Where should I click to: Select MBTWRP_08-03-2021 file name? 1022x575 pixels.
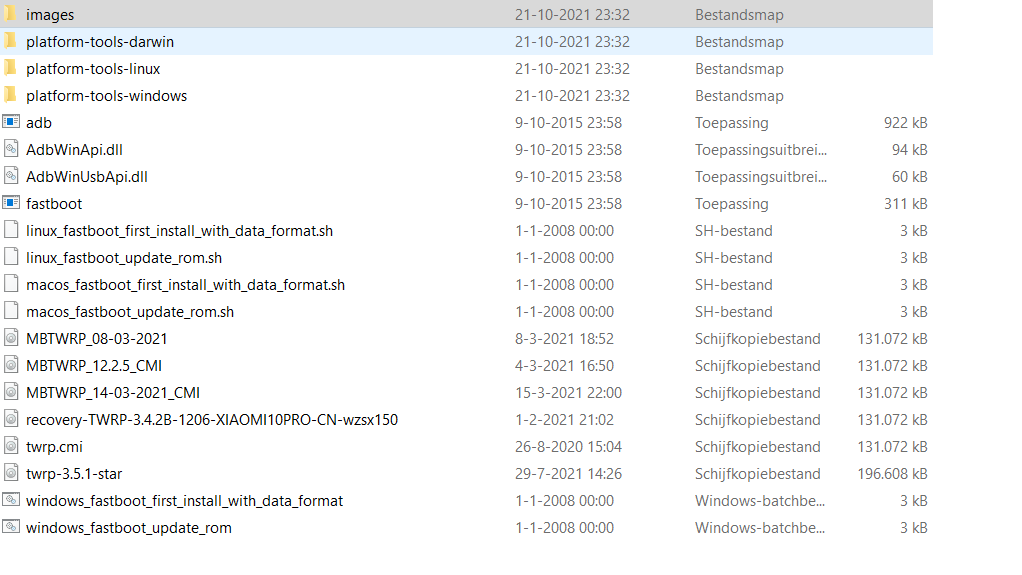click(96, 338)
